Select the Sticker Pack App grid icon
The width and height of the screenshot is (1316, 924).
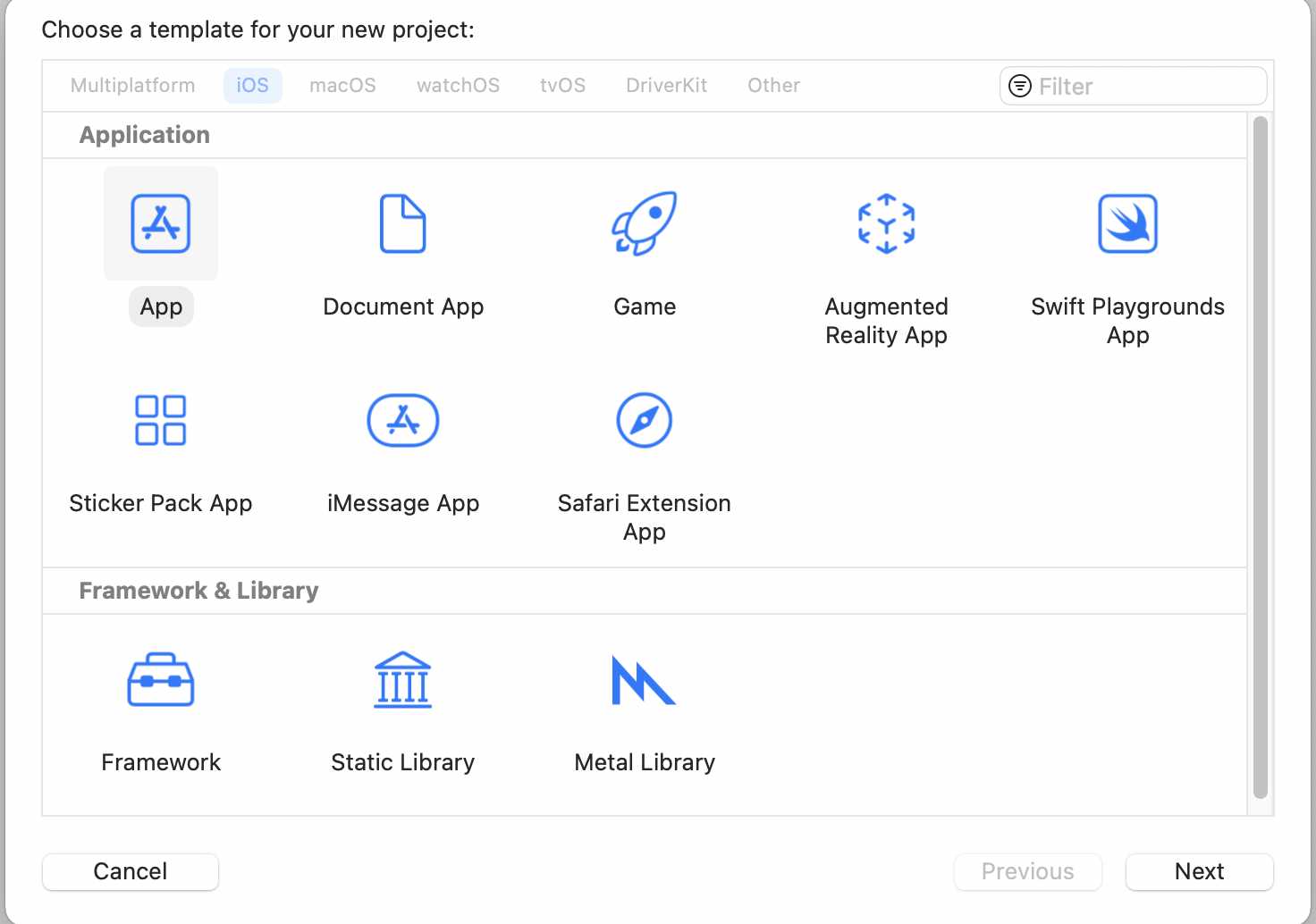161,420
